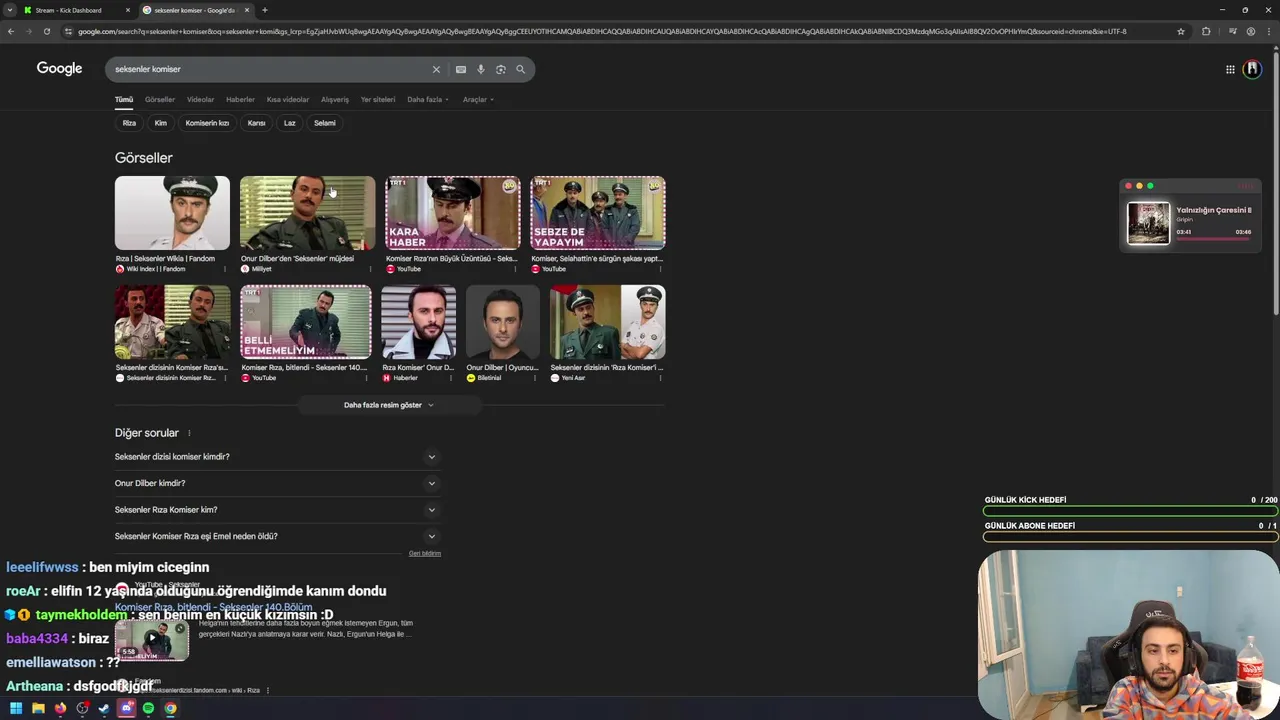Expand question about Komiser Rıza eşi Emel
This screenshot has height=720, width=1280.
[x=277, y=536]
